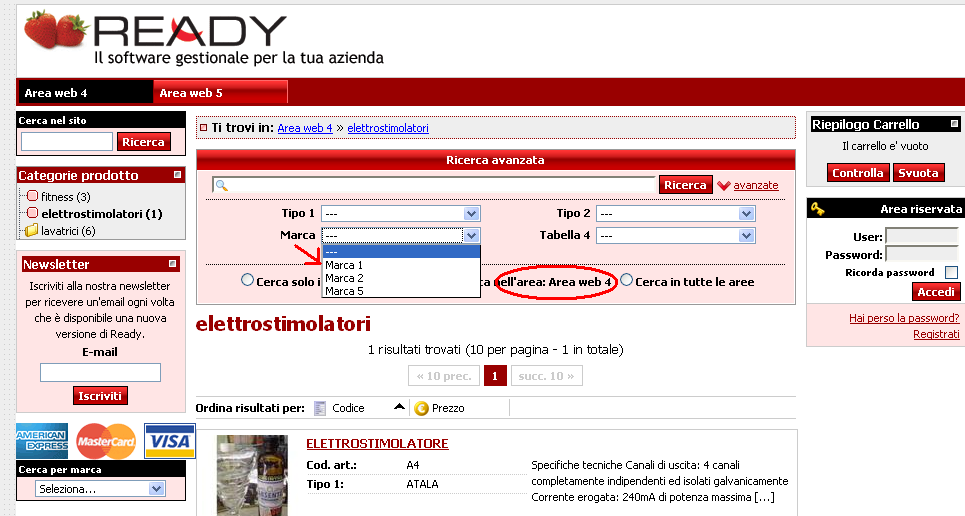The height and width of the screenshot is (516, 965).
Task: Tick the Ricorda password checkbox
Action: click(x=951, y=272)
